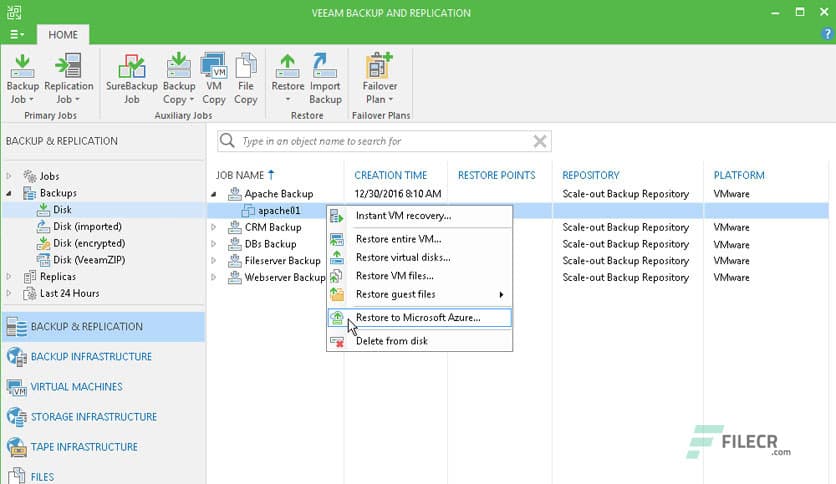Click the 12/30/2016 8:10 AM creation time cell

pyautogui.click(x=398, y=194)
